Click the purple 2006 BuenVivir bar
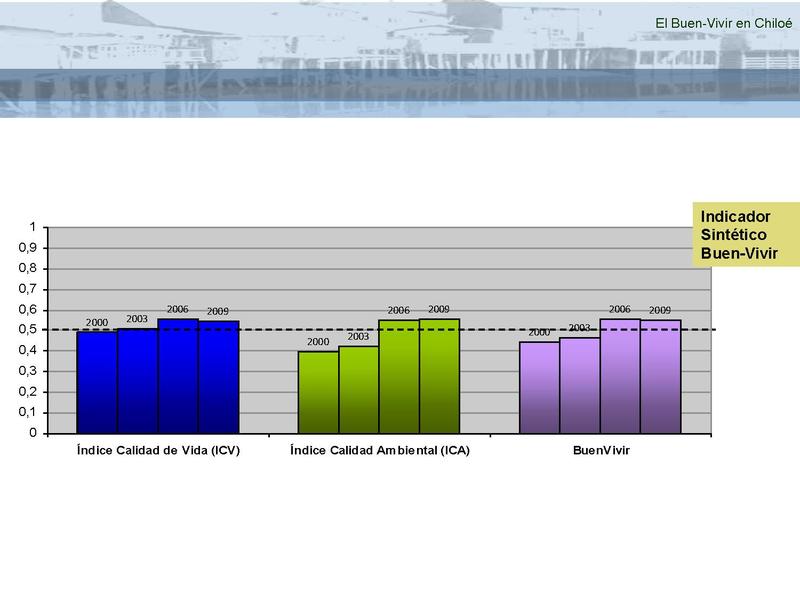The width and height of the screenshot is (800, 600). tap(620, 376)
